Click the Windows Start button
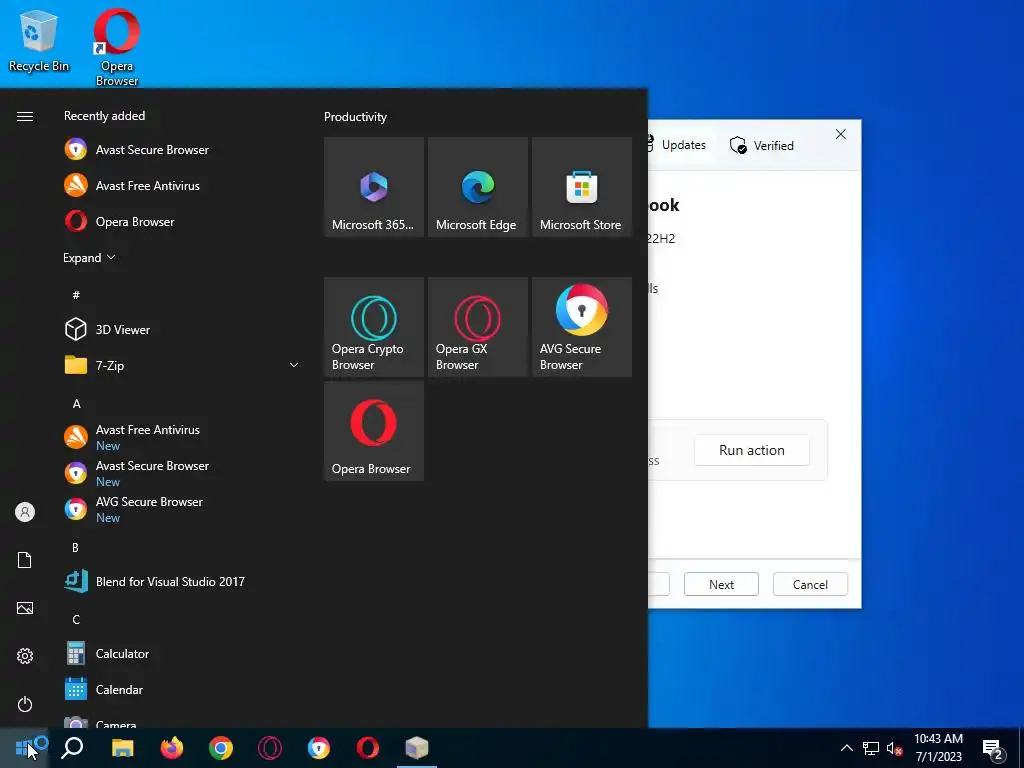1024x768 pixels. pos(24,748)
